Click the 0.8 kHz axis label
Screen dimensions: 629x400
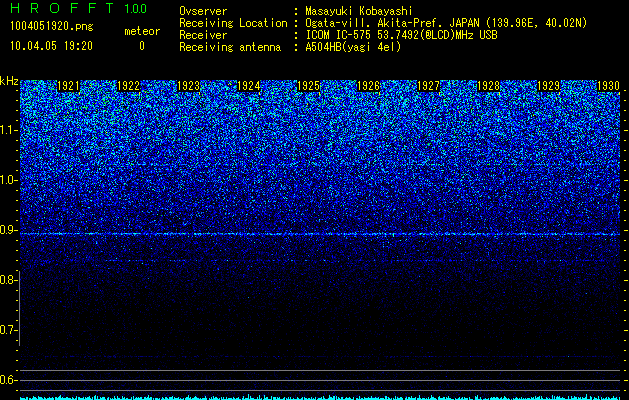coord(8,280)
